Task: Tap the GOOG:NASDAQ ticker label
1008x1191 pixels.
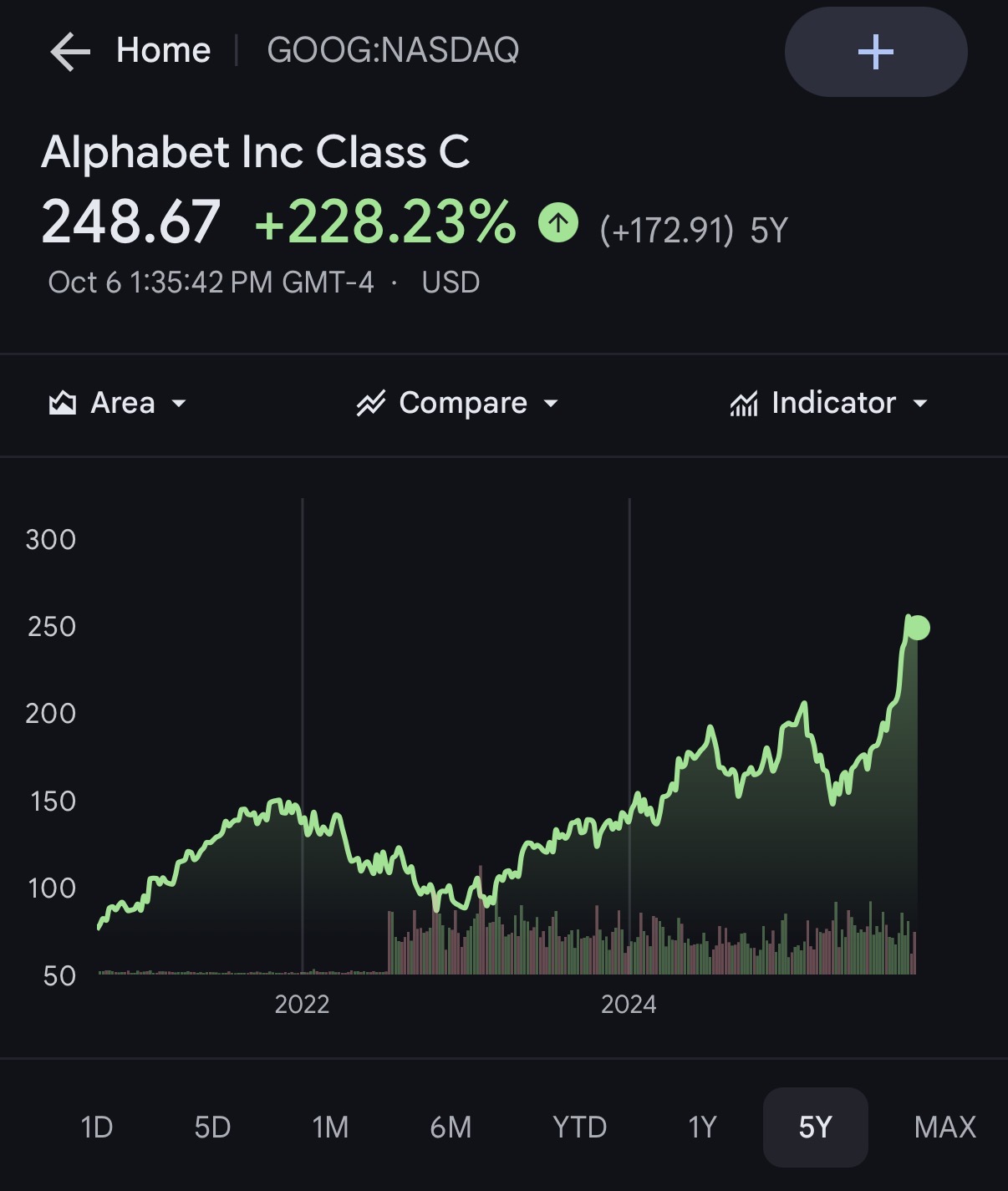Action: pyautogui.click(x=393, y=50)
